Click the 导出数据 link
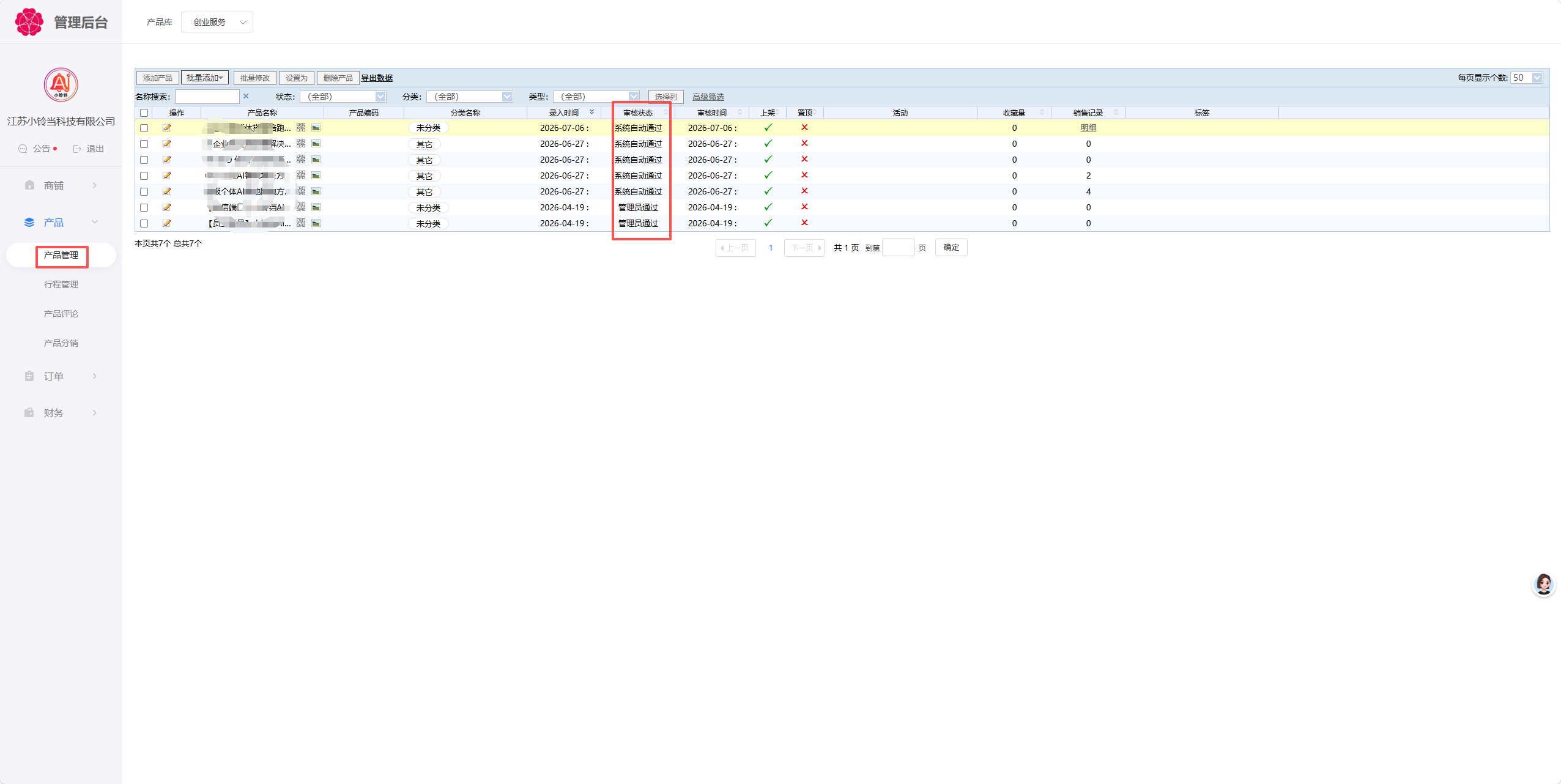Viewport: 1561px width, 784px height. (x=377, y=78)
